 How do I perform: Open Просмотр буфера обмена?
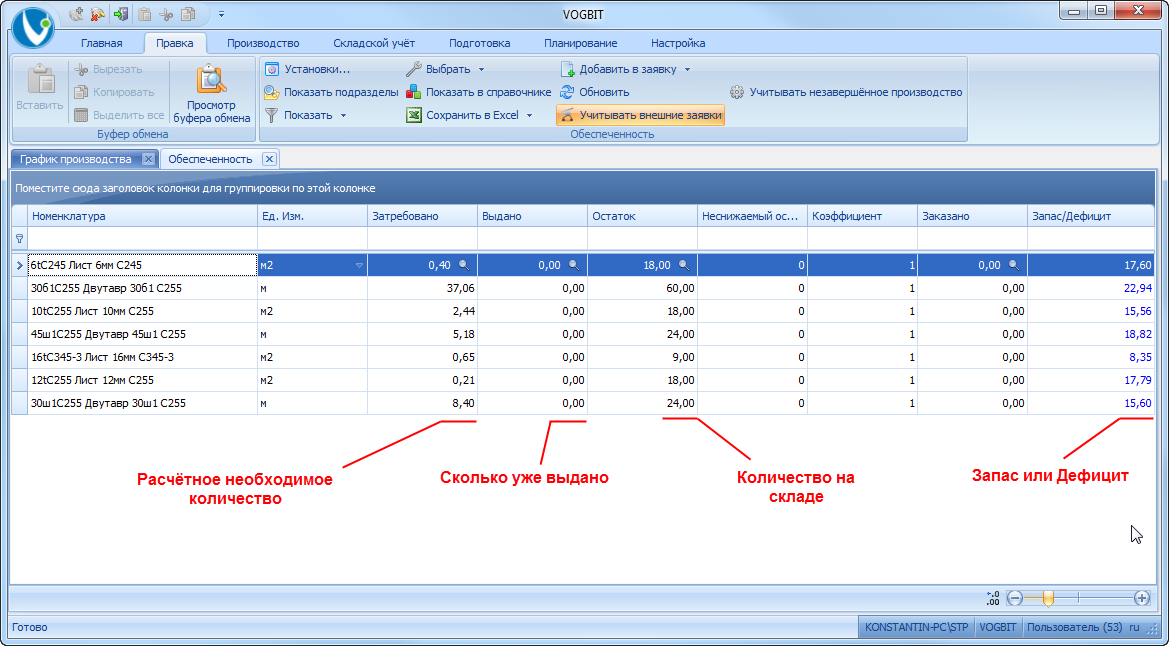click(x=212, y=93)
